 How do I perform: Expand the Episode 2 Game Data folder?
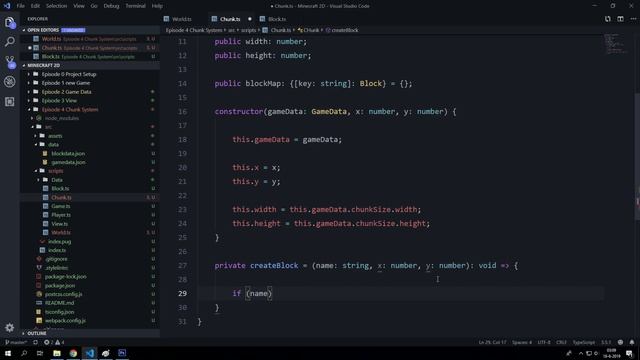point(67,92)
